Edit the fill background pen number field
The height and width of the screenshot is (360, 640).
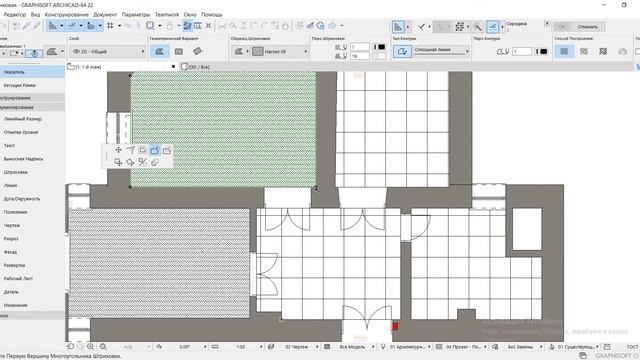[360, 56]
